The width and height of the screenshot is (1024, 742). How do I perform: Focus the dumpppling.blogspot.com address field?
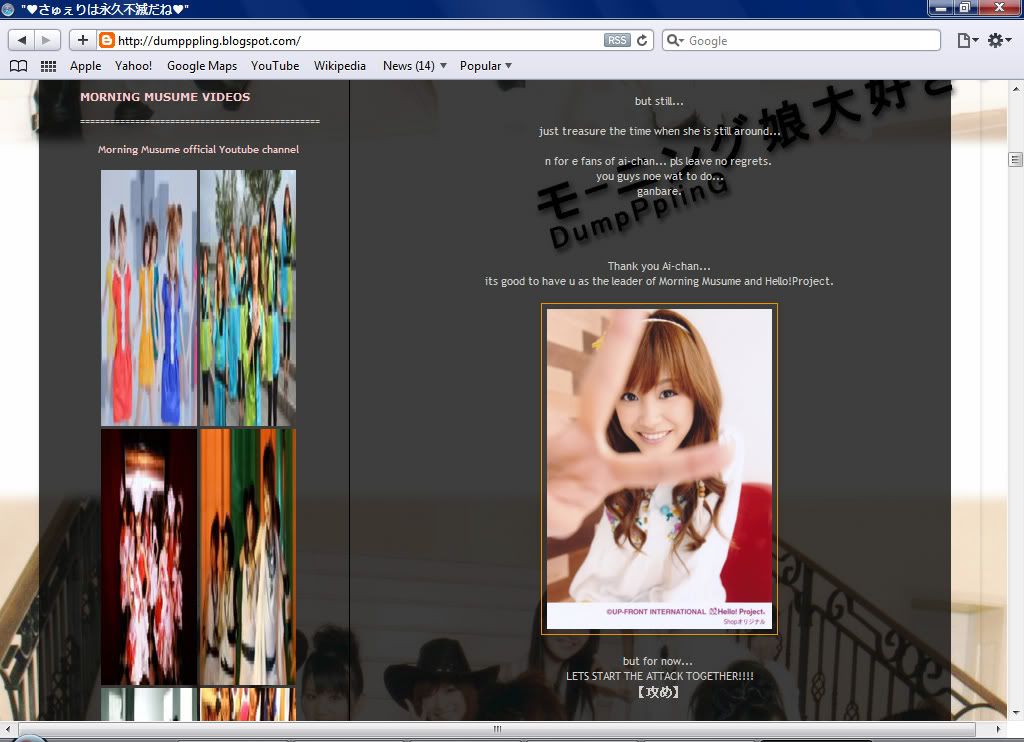tap(359, 40)
